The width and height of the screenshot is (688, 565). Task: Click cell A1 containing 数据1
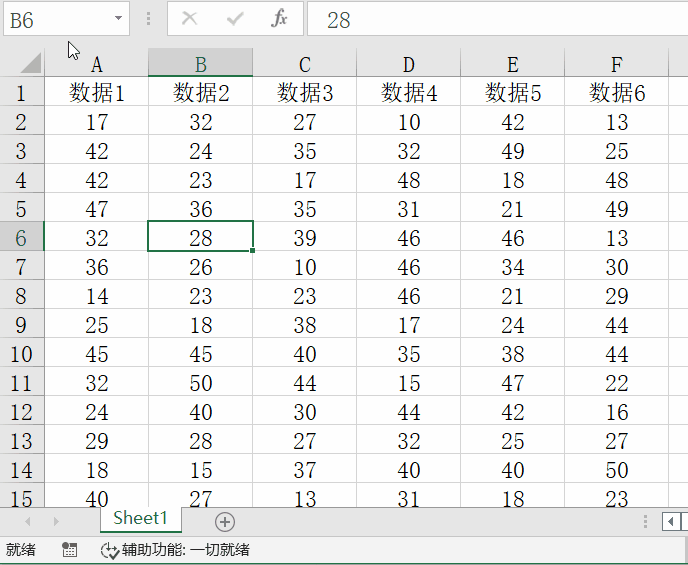pyautogui.click(x=97, y=92)
